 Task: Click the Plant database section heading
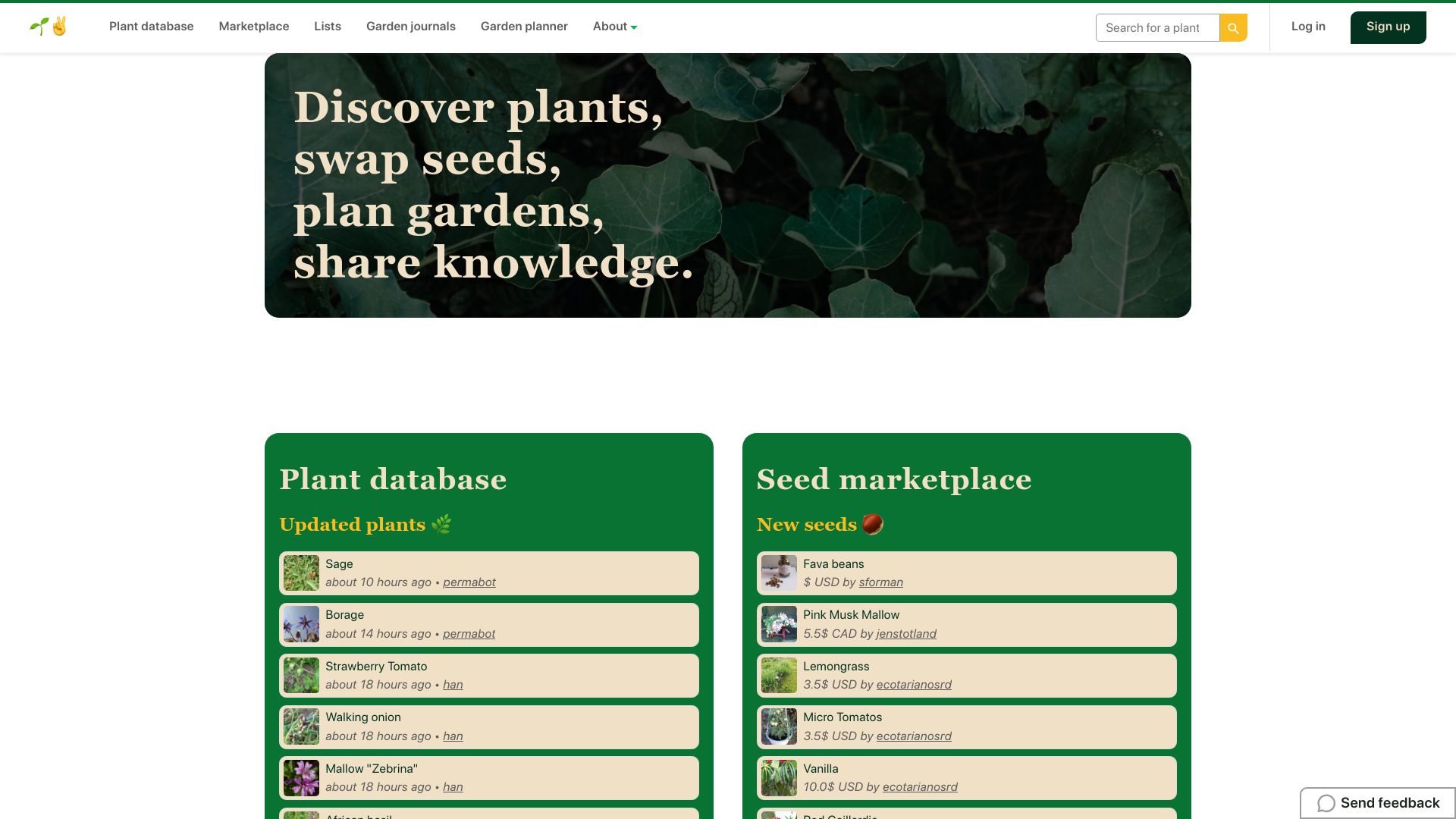[393, 479]
